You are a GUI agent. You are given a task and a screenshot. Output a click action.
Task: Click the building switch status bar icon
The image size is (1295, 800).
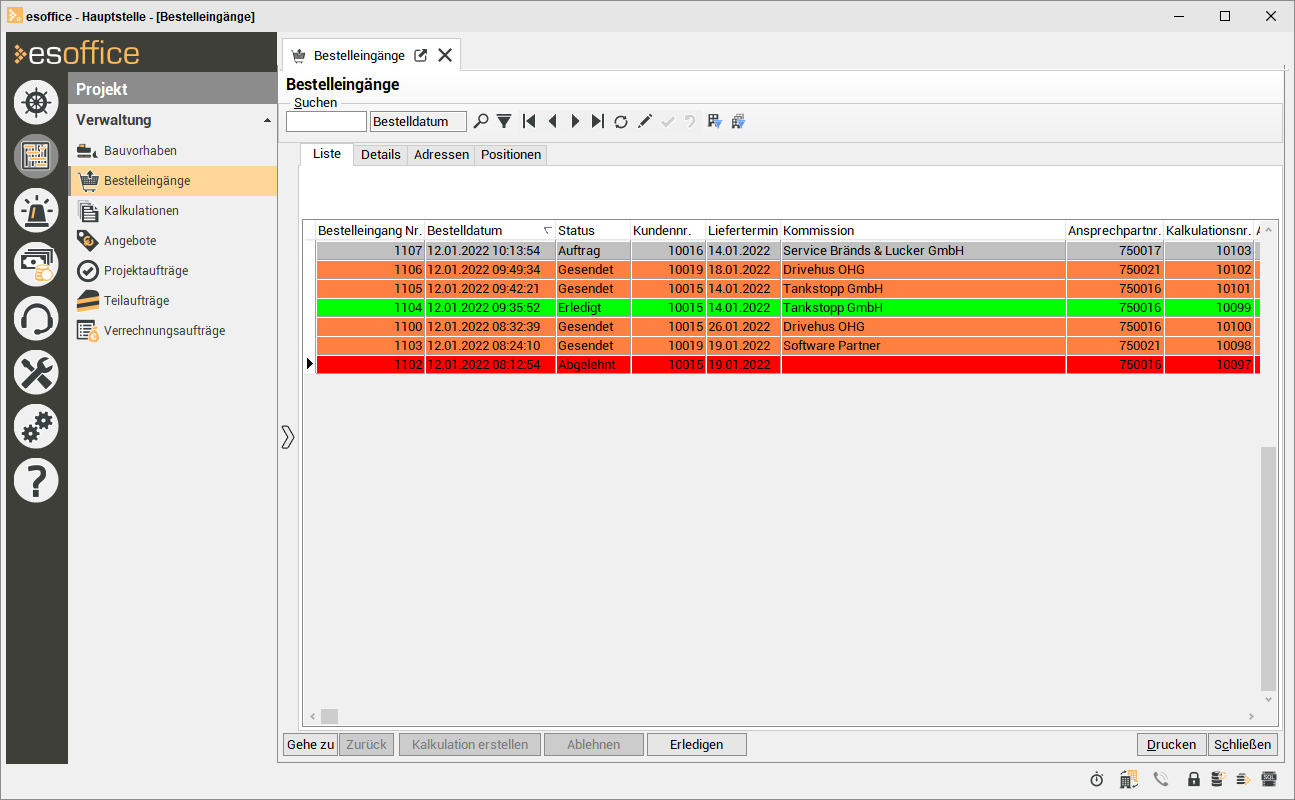coord(1129,779)
